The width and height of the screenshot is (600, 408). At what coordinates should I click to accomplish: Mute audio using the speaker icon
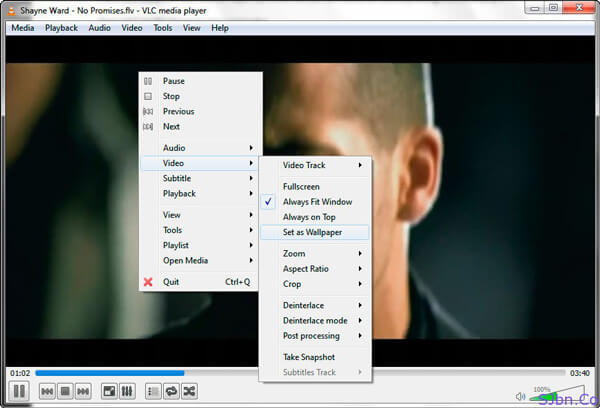pos(520,397)
